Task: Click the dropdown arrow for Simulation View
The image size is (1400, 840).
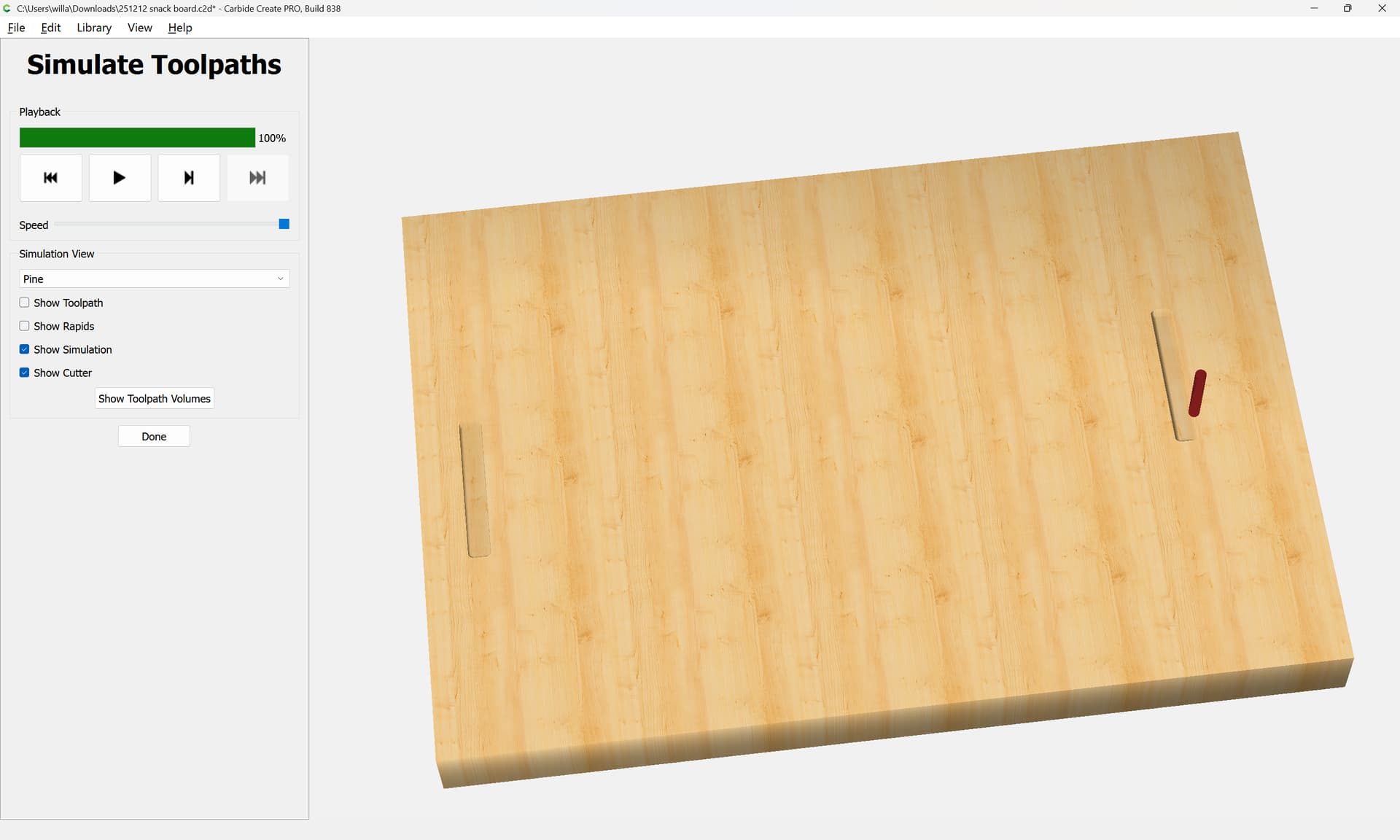Action: 280,279
